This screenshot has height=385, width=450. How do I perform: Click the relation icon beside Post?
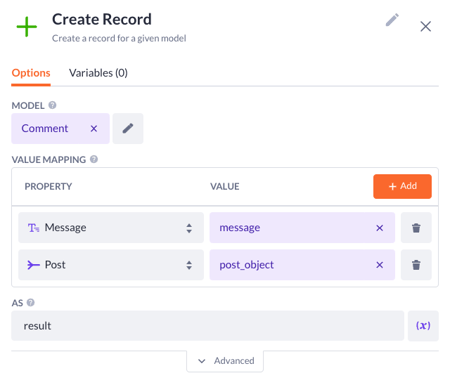tap(33, 265)
